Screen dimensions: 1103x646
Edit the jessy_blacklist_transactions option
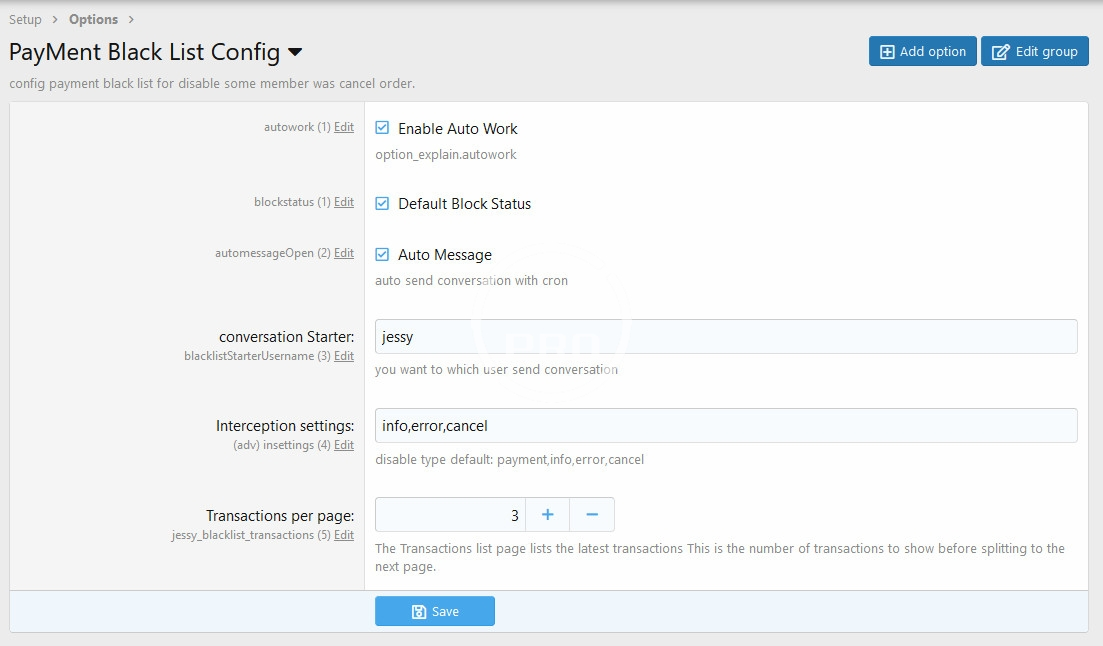(344, 535)
